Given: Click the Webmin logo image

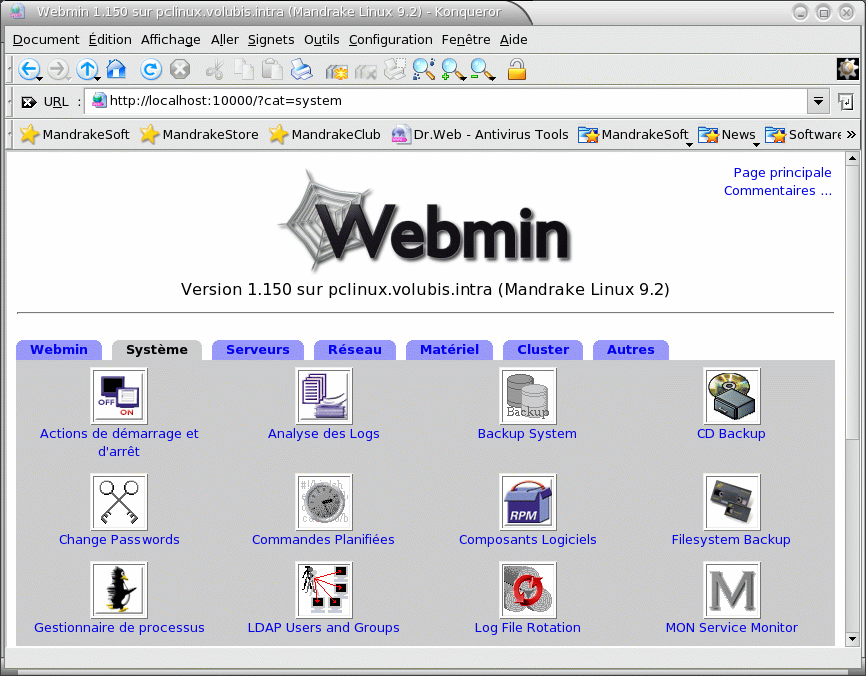Looking at the screenshot, I should tap(424, 221).
